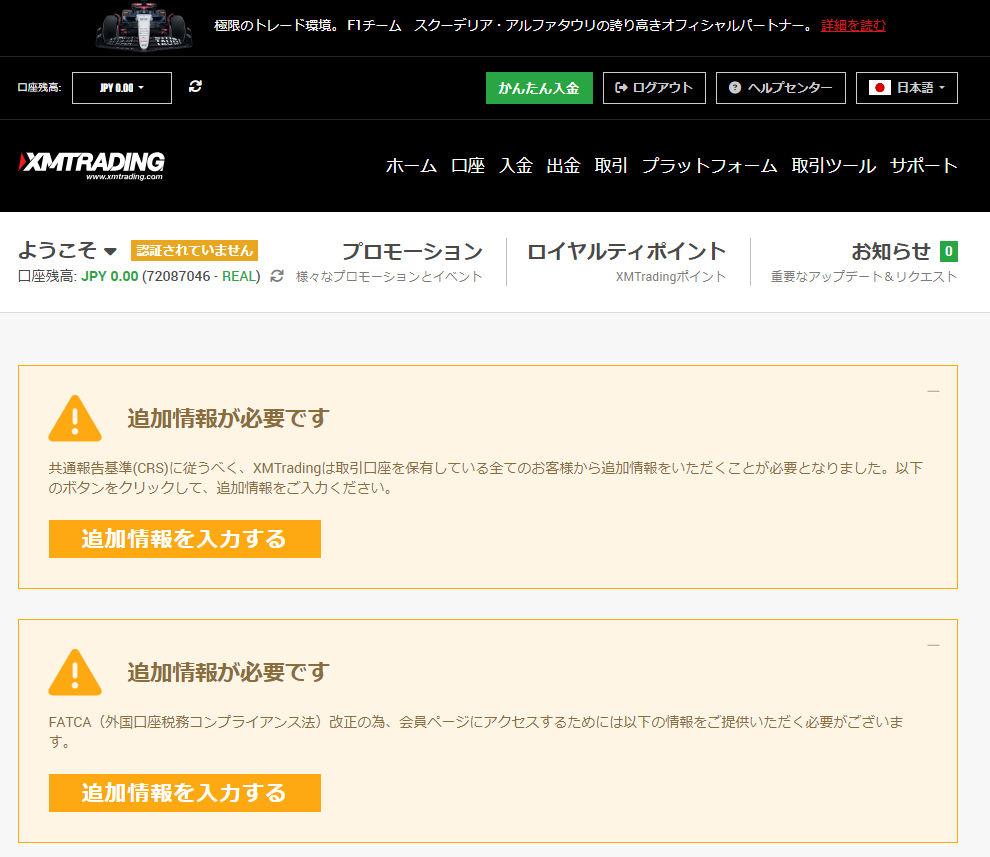The height and width of the screenshot is (857, 990).
Task: Click the FATCA notice description paragraph
Action: pos(476,731)
